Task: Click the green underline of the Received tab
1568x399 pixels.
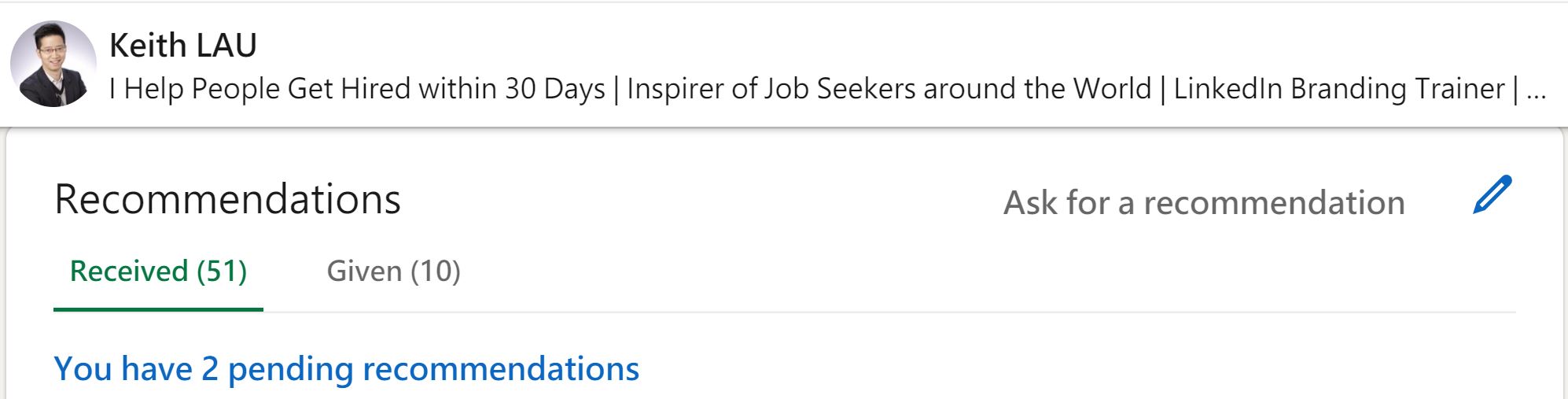Action: pos(158,309)
